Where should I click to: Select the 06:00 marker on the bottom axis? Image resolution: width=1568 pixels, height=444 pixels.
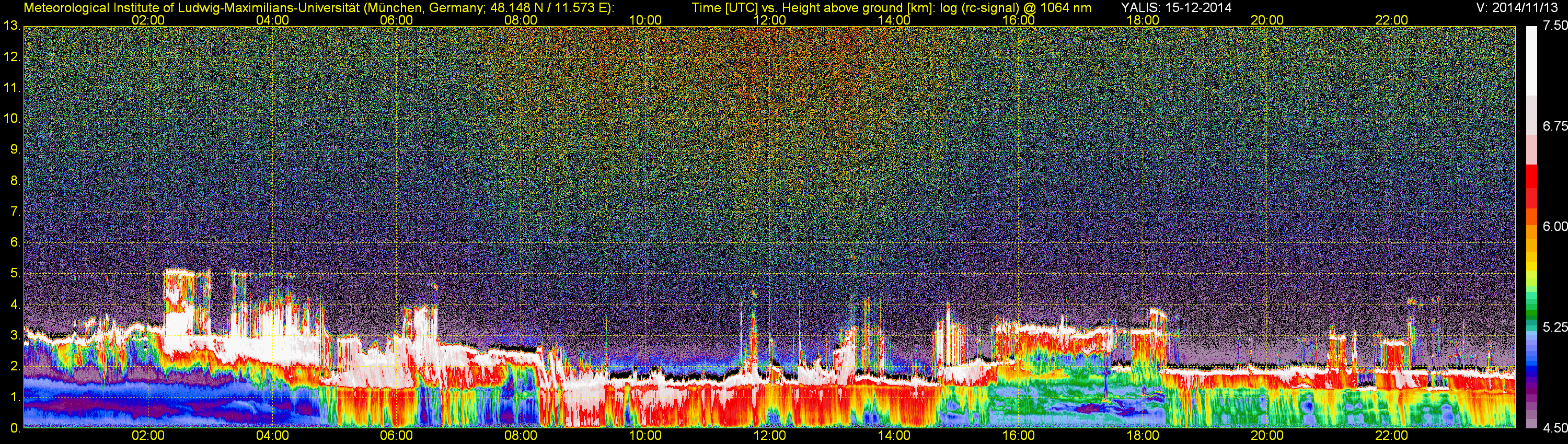[x=396, y=436]
